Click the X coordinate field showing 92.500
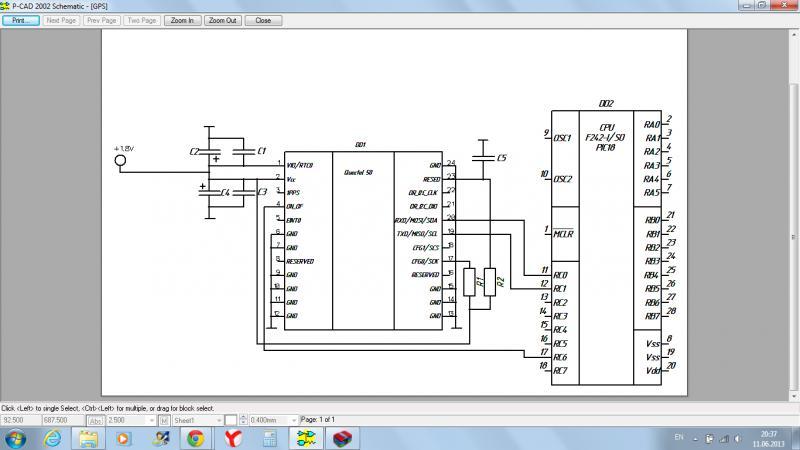This screenshot has width=800, height=450. (19, 420)
